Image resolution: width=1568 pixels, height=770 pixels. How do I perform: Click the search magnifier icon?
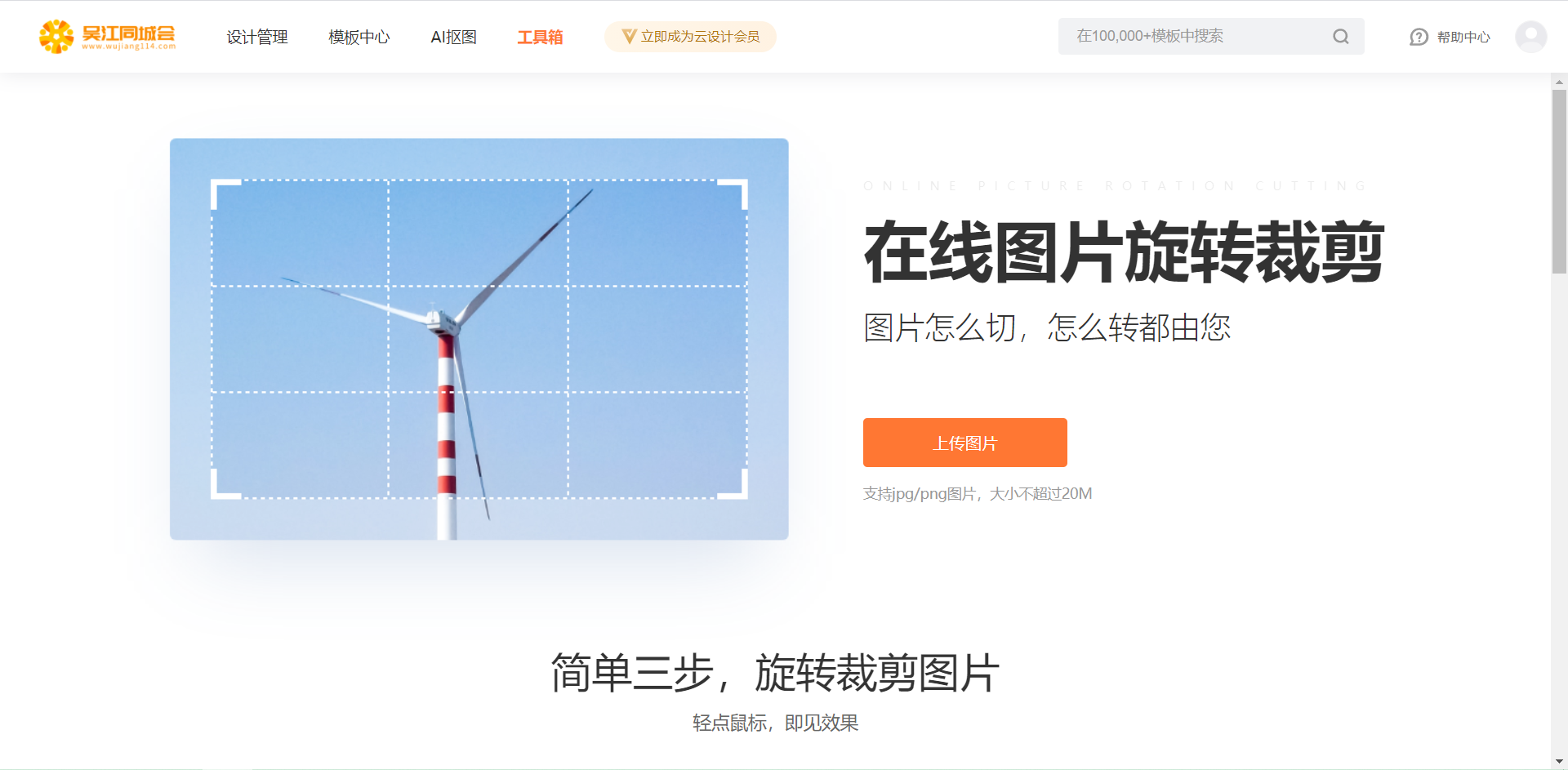click(1340, 37)
